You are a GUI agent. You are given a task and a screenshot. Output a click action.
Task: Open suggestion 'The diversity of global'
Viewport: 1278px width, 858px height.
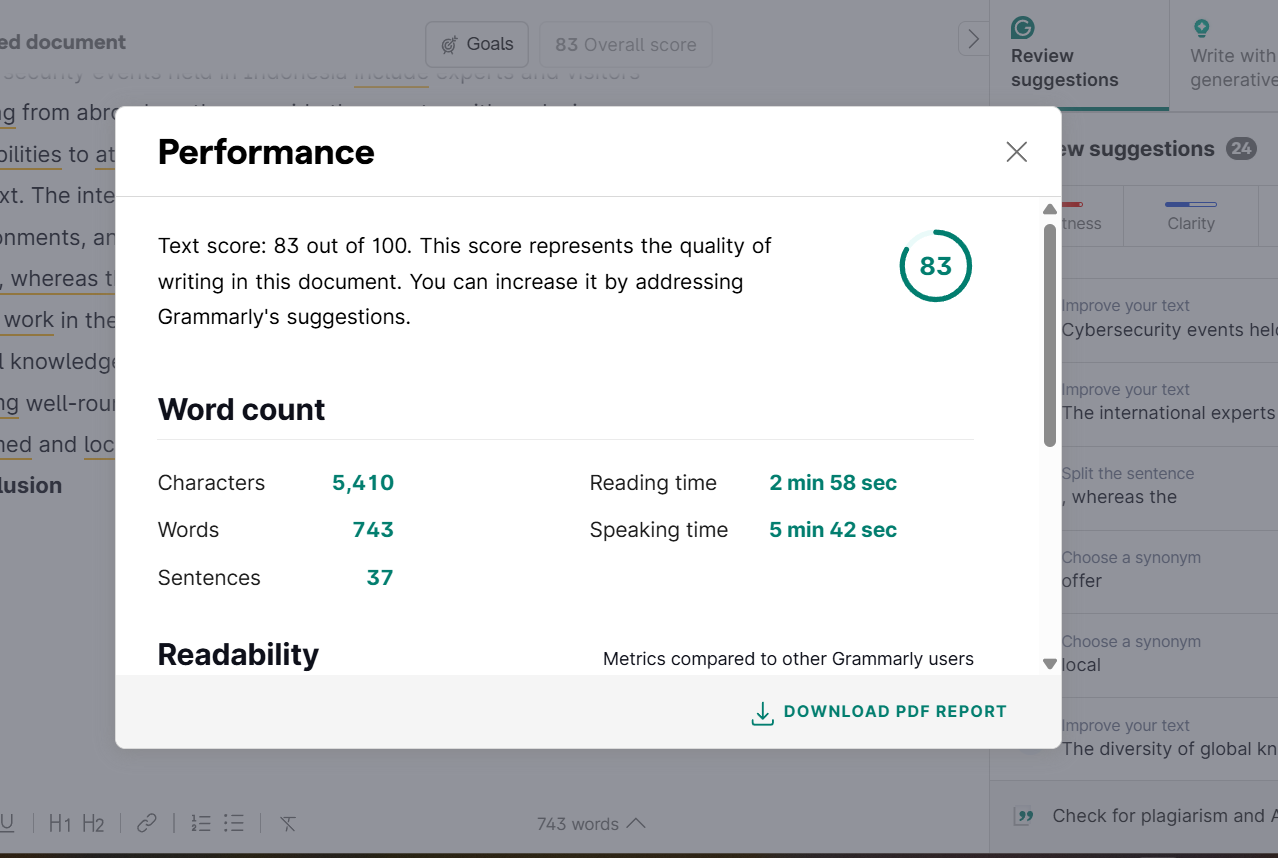(x=1169, y=738)
